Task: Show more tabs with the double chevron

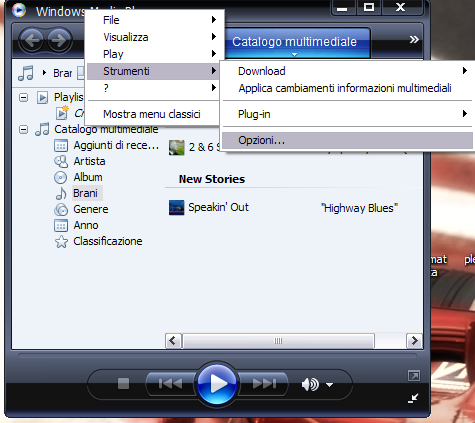Action: tap(414, 40)
